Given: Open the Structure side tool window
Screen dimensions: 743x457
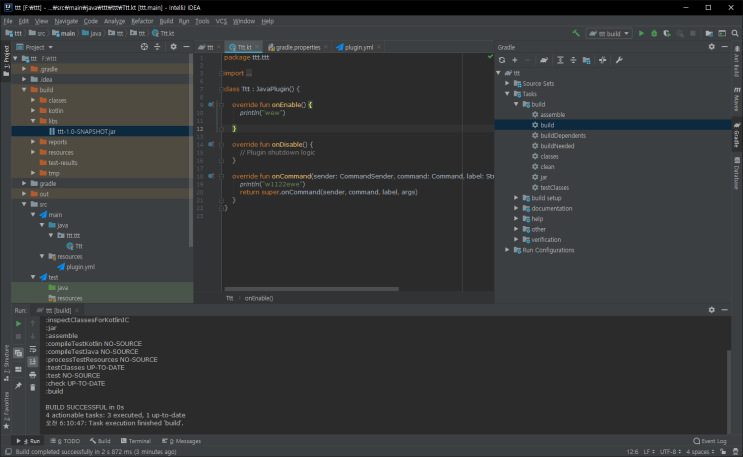Looking at the screenshot, I should pyautogui.click(x=6, y=364).
